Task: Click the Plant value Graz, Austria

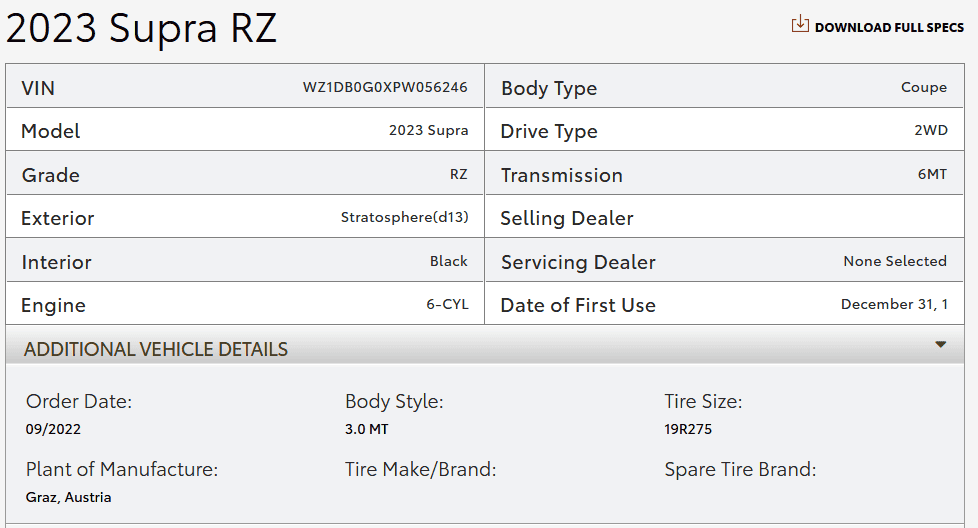Action: click(69, 497)
